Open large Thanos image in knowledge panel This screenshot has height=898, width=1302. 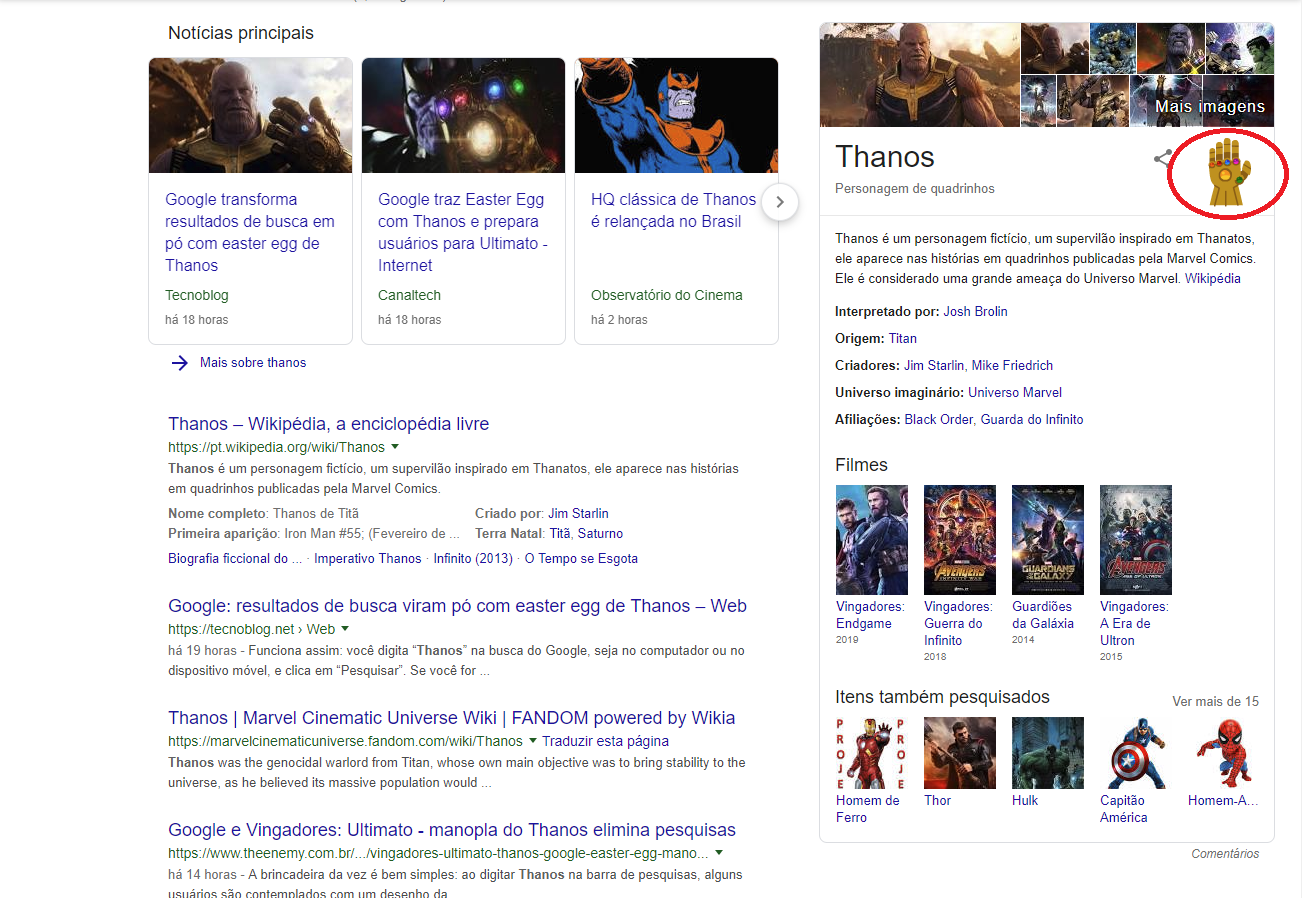[x=919, y=75]
